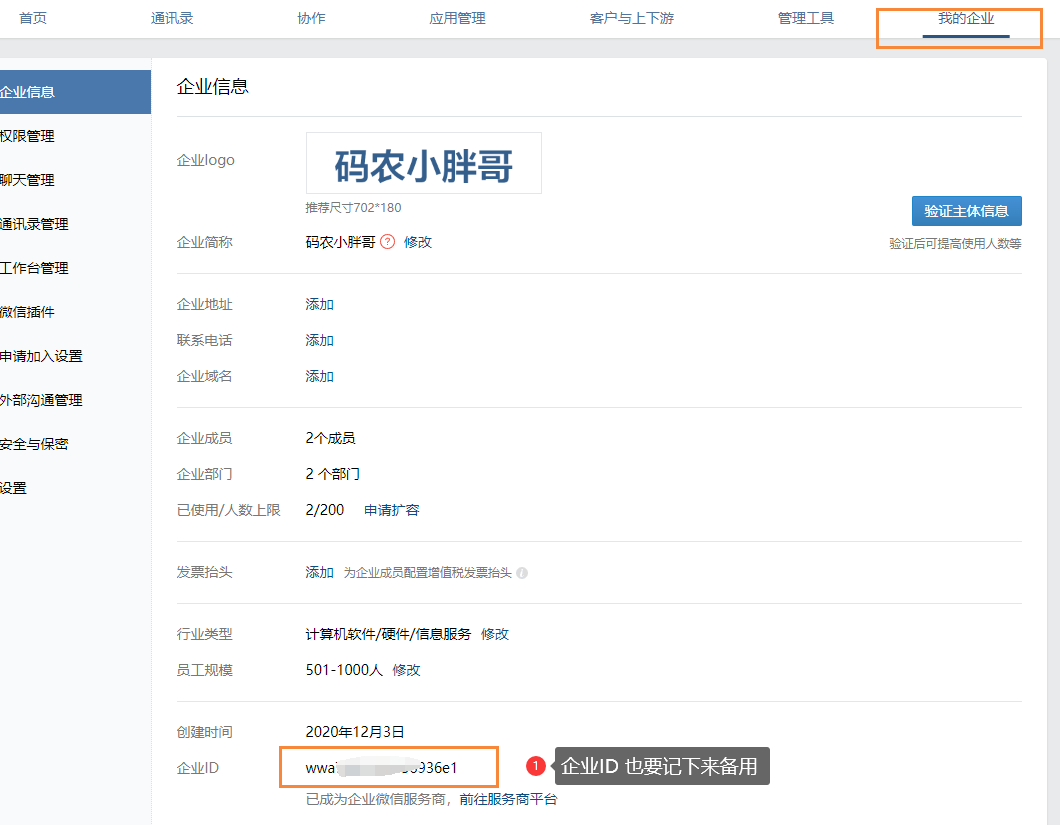Edit 员工规模 using its 修改 link

(x=406, y=670)
